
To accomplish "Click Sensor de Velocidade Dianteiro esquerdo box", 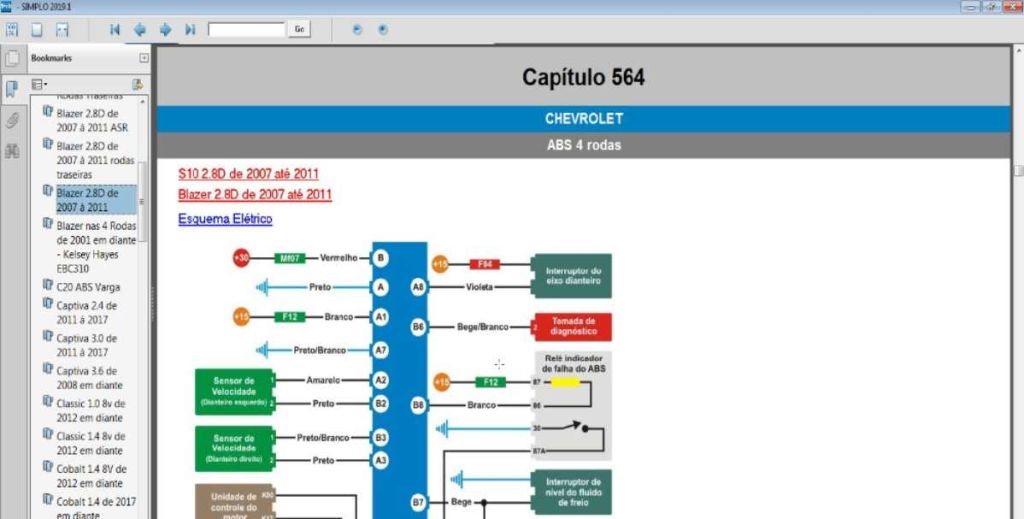I will (x=234, y=392).
